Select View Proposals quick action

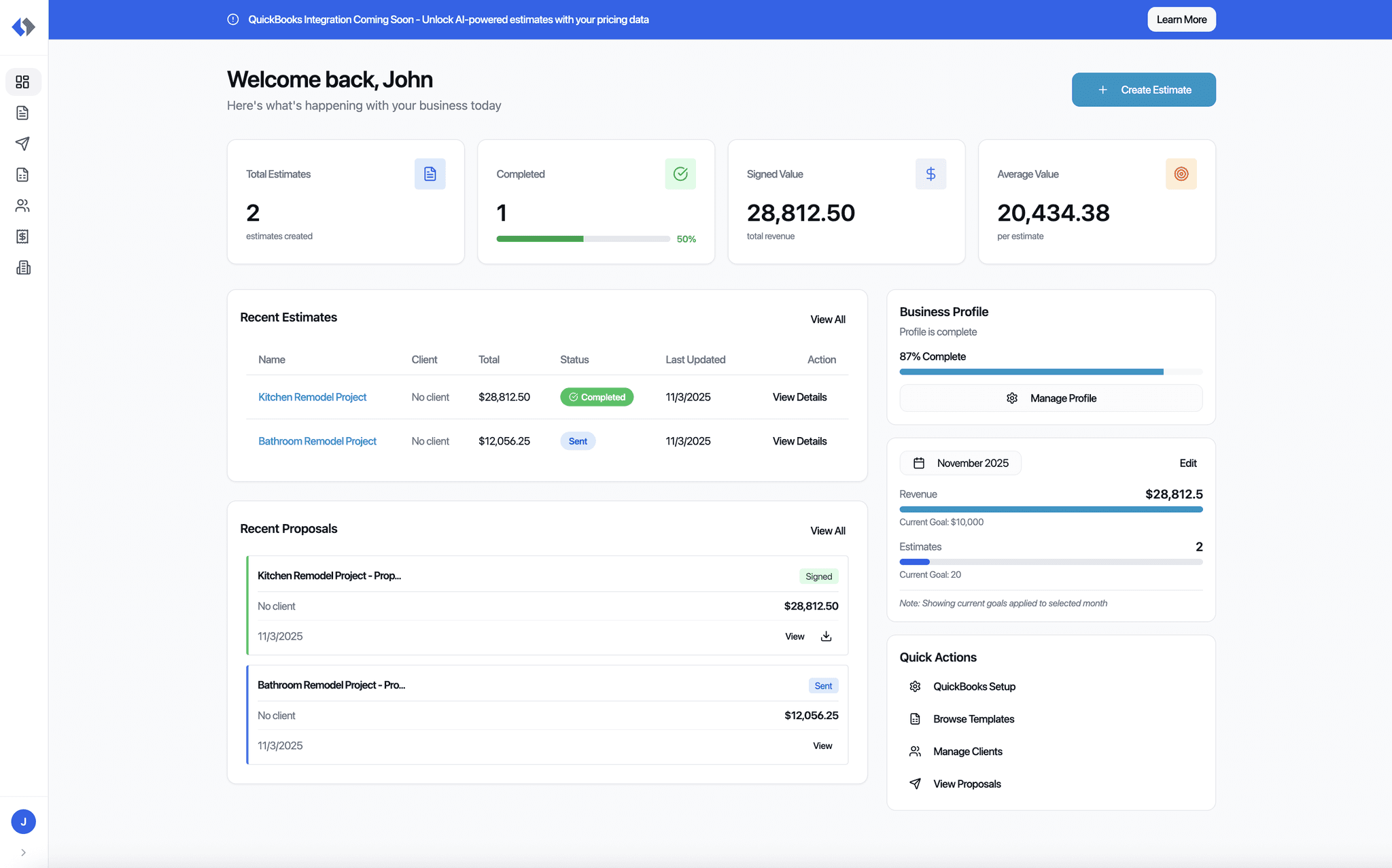[967, 784]
